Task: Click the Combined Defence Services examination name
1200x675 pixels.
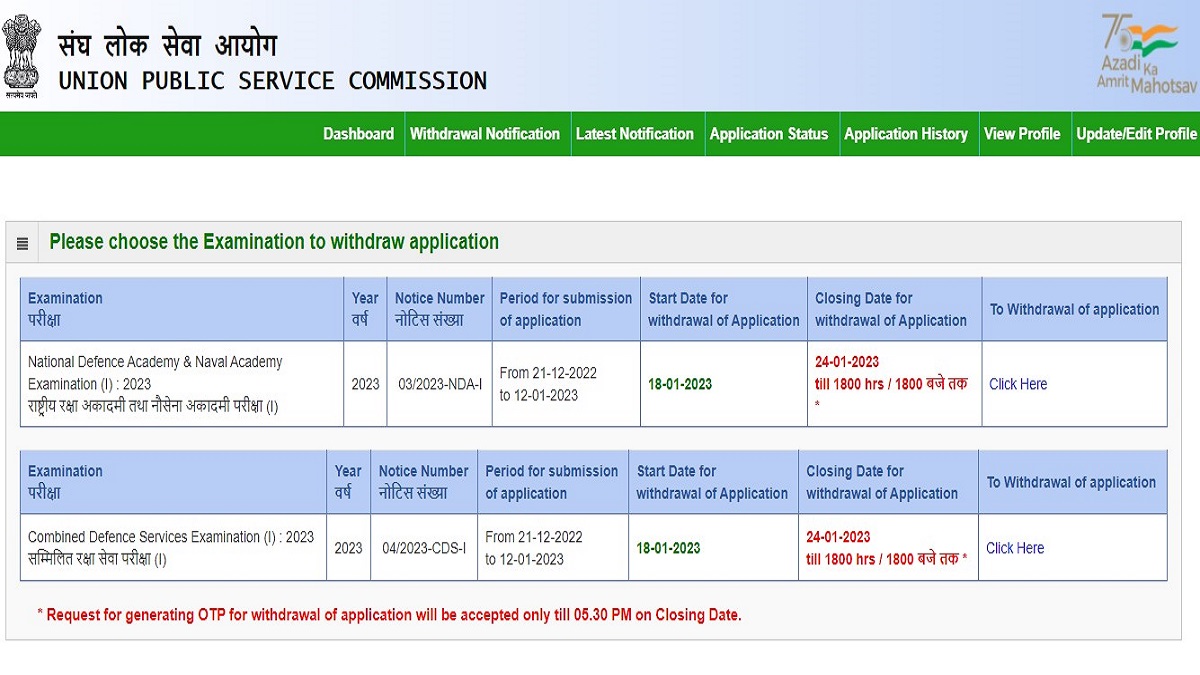Action: [170, 537]
